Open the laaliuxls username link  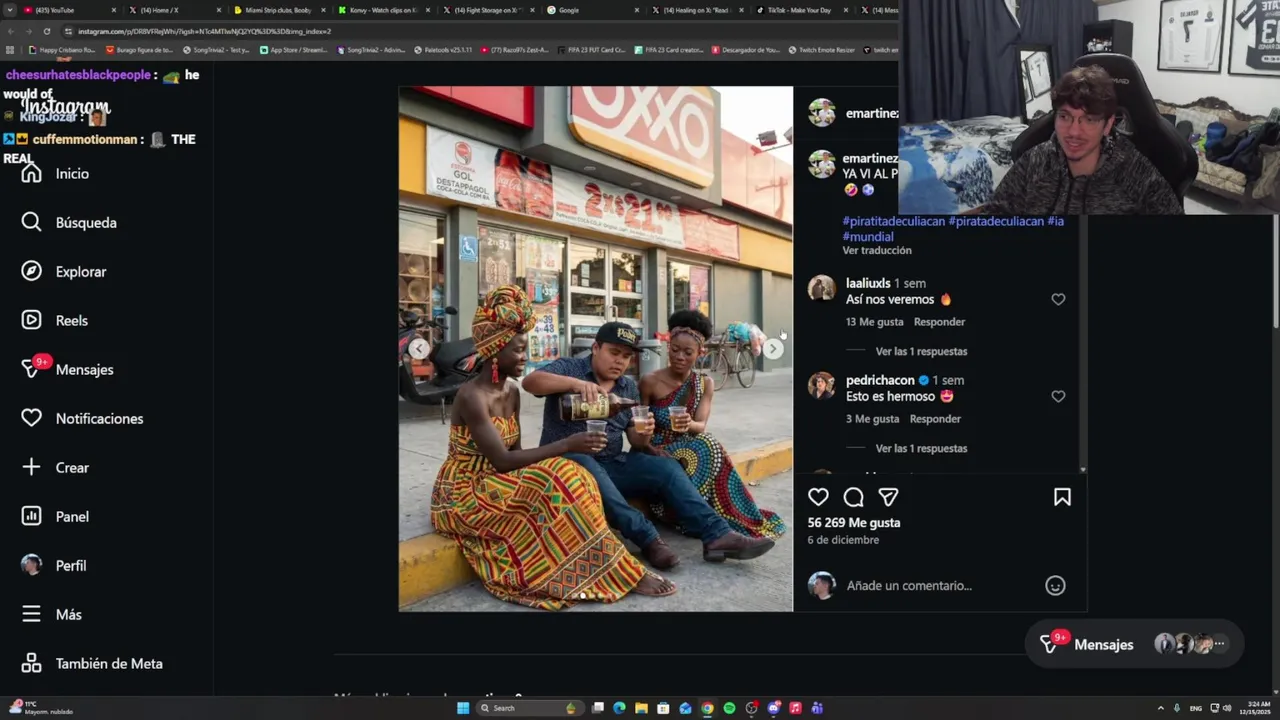(868, 283)
